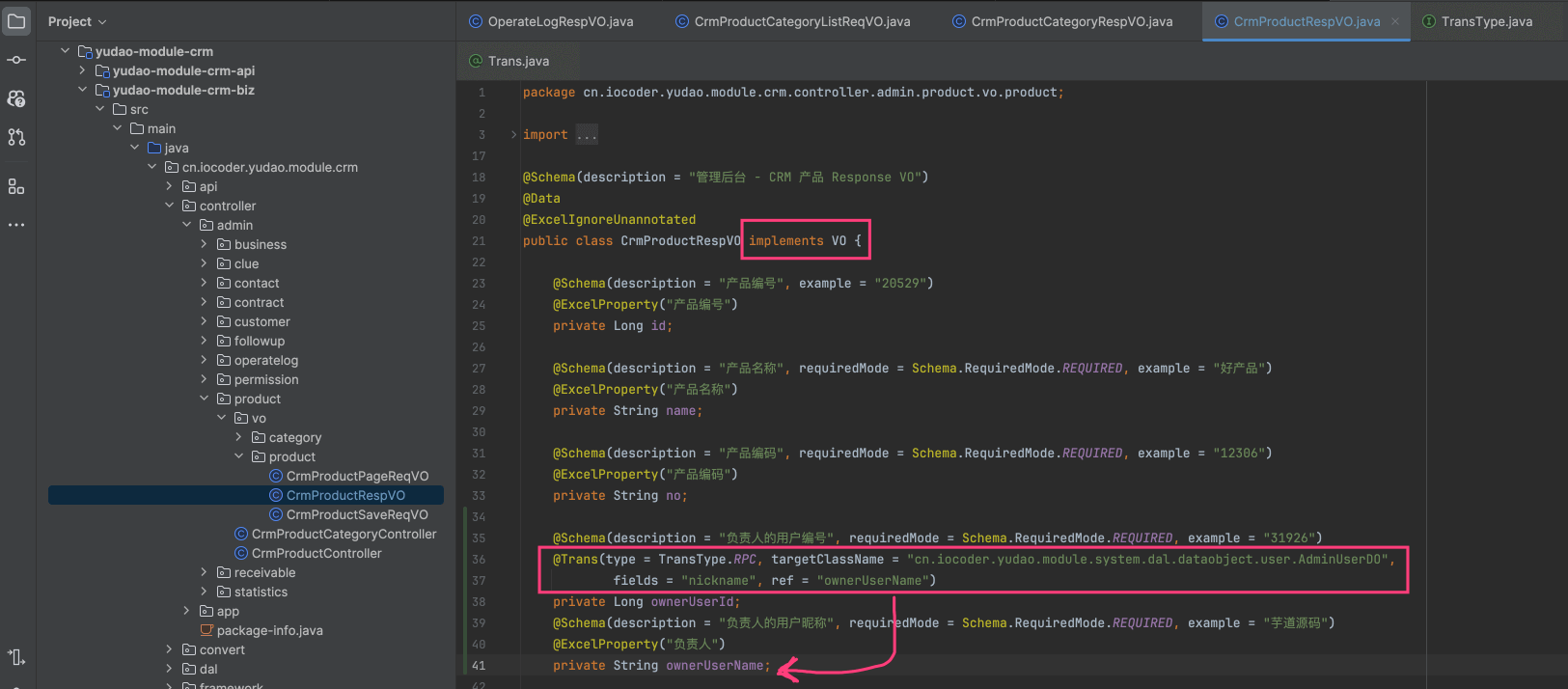The width and height of the screenshot is (1568, 689).
Task: Click package-info.java in the project tree
Action: point(269,630)
